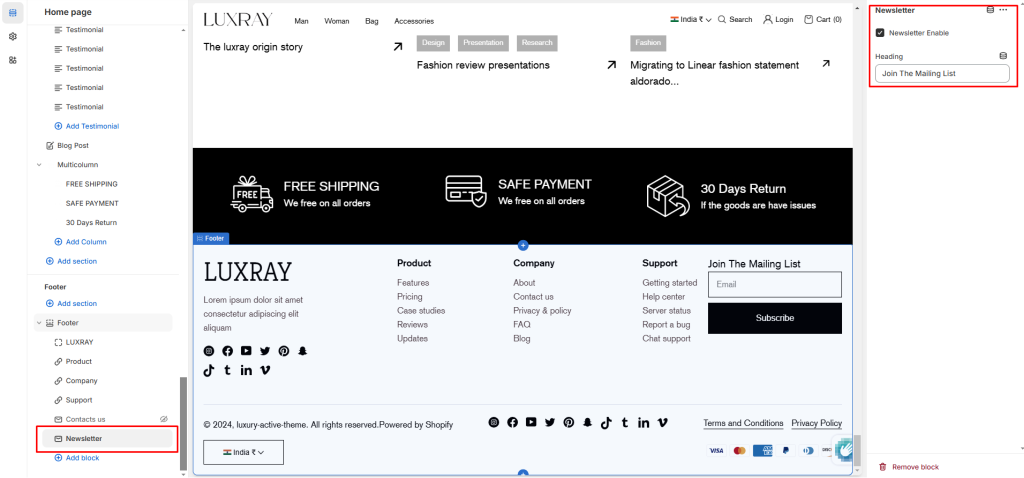The image size is (1024, 478).
Task: Click Facebook icon under the Lorem ipsum text
Action: 227,351
